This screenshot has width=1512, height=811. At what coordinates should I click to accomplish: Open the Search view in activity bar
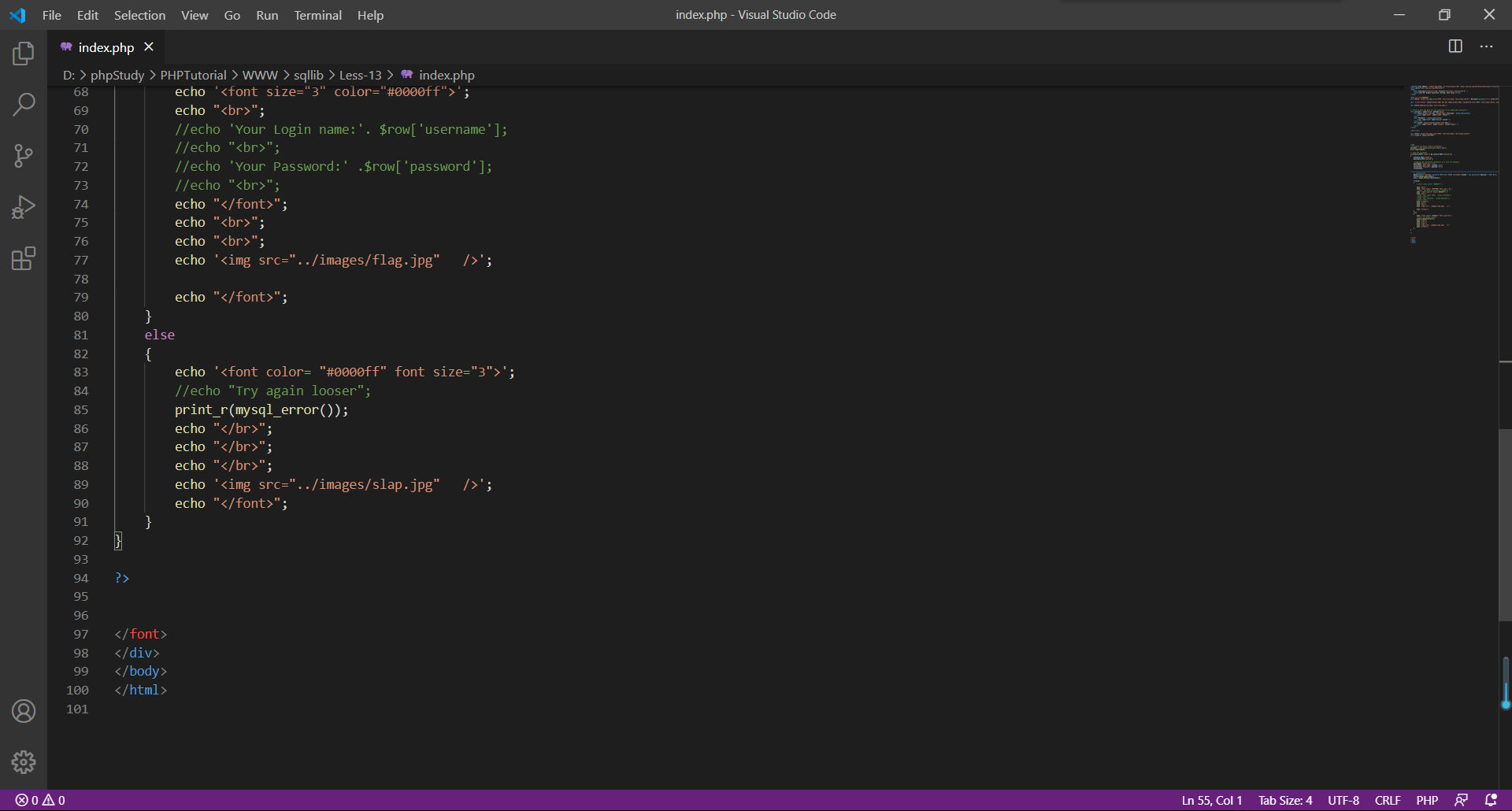pos(24,104)
